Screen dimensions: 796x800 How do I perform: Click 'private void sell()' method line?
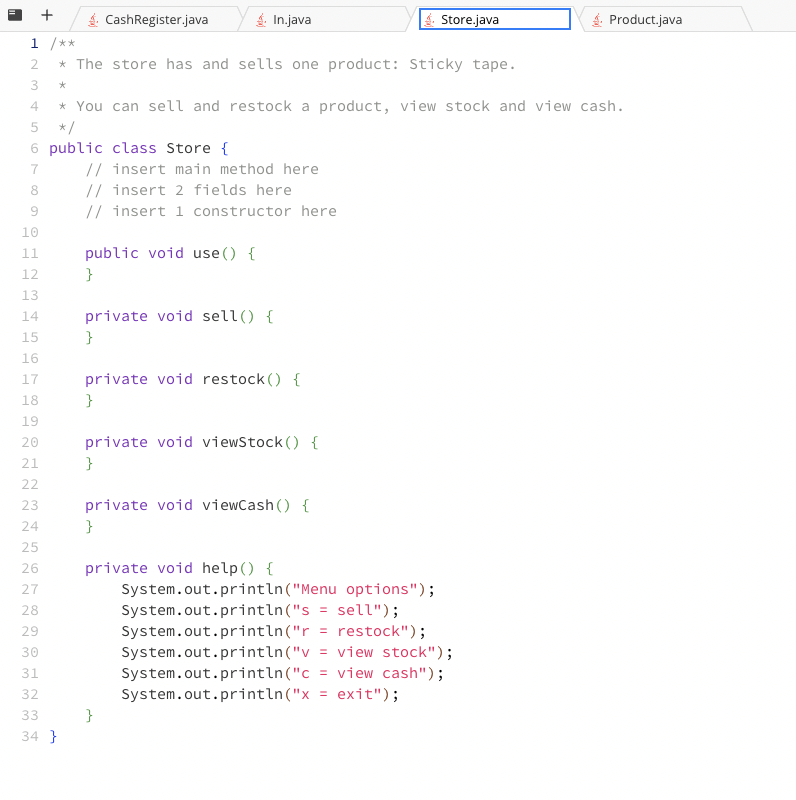[x=180, y=316]
